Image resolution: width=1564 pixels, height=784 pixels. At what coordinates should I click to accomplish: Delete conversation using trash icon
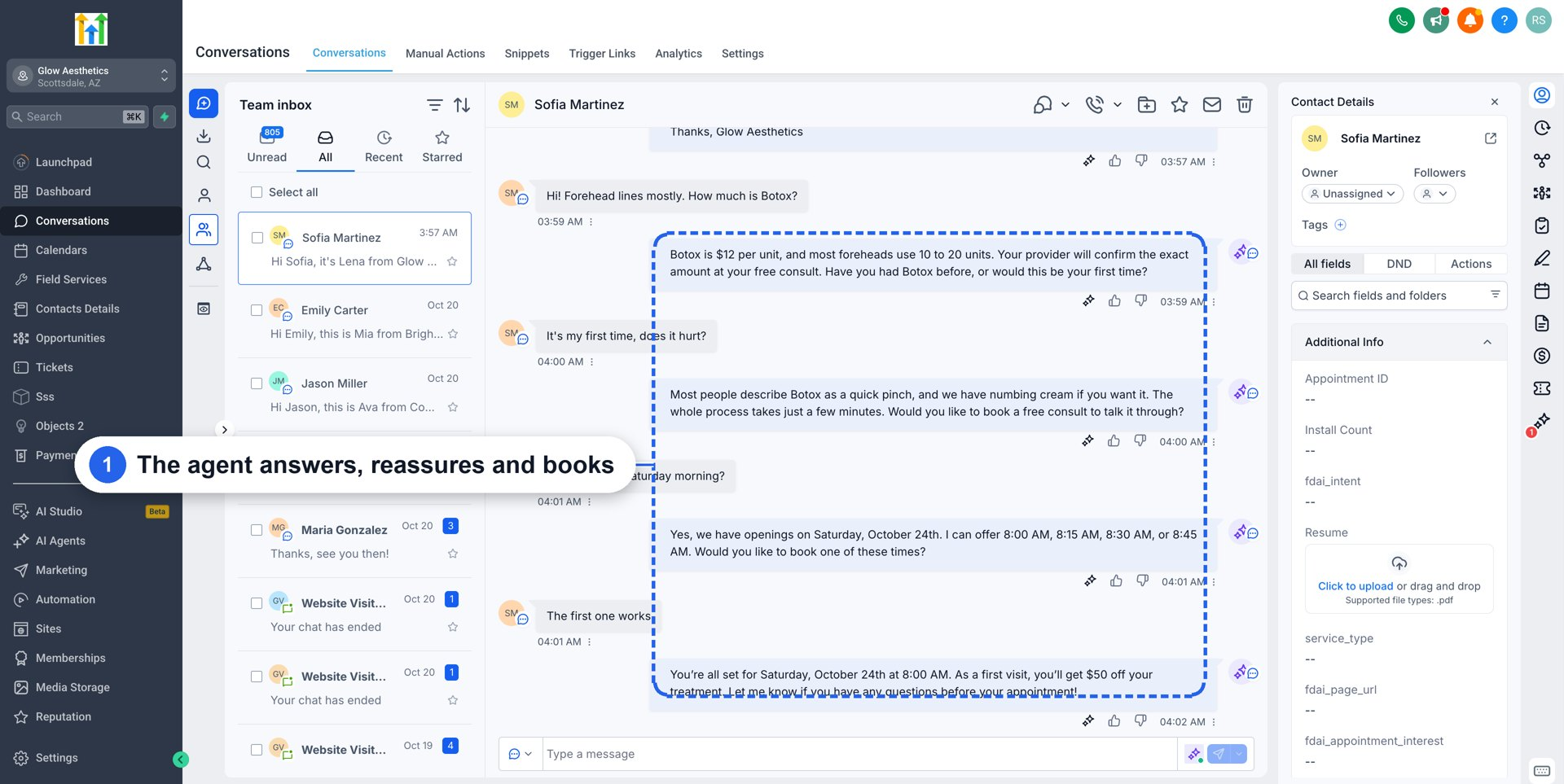click(x=1244, y=104)
